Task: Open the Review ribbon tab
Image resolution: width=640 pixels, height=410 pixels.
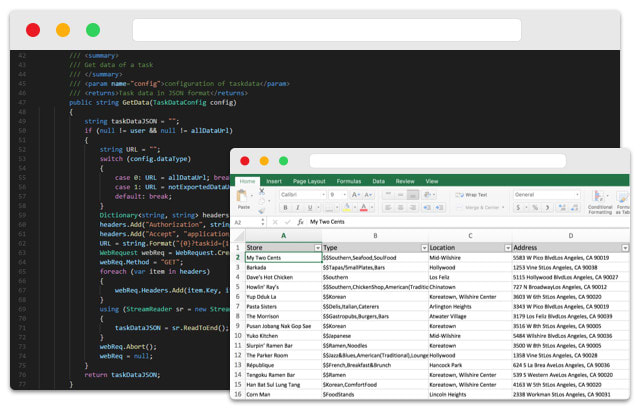Action: point(405,182)
